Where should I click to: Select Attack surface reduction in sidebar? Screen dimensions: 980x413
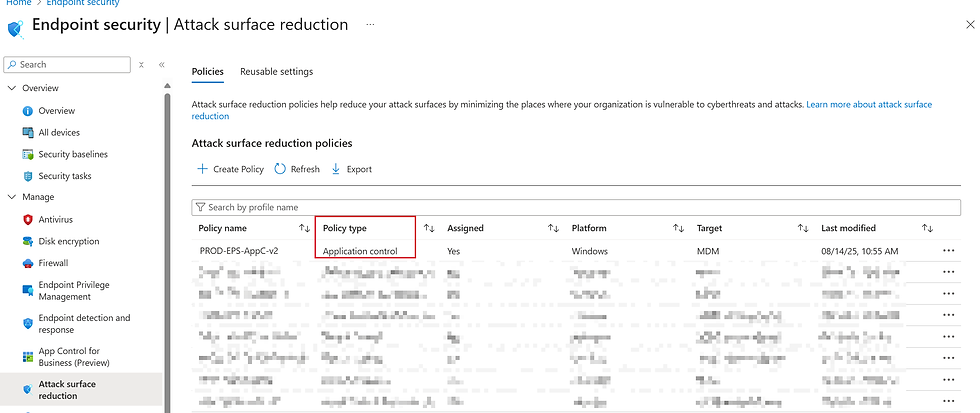tap(66, 390)
